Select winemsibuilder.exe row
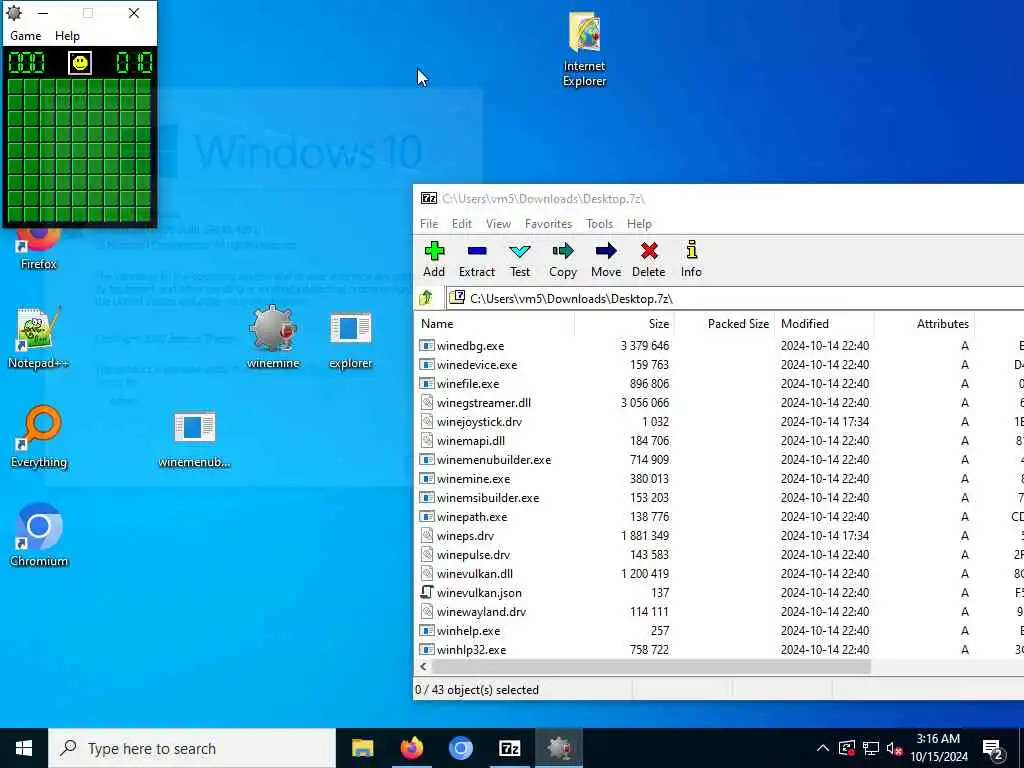 [x=718, y=498]
